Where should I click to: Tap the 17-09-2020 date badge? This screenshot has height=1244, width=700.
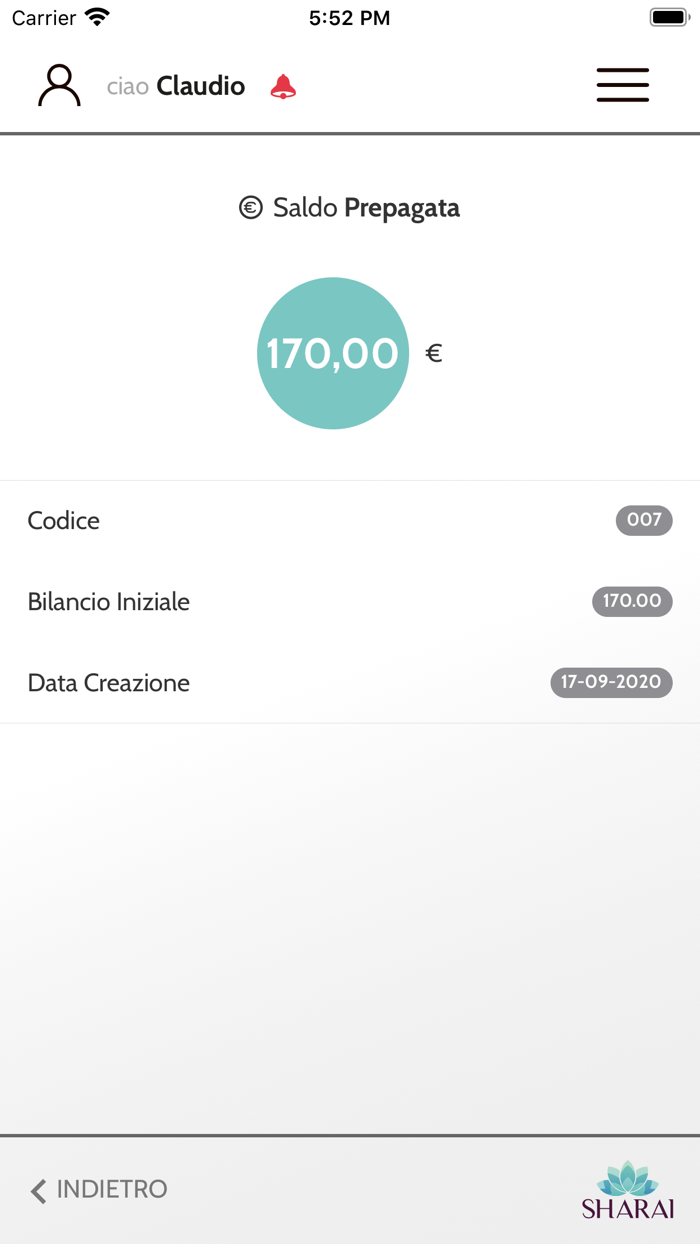tap(611, 682)
